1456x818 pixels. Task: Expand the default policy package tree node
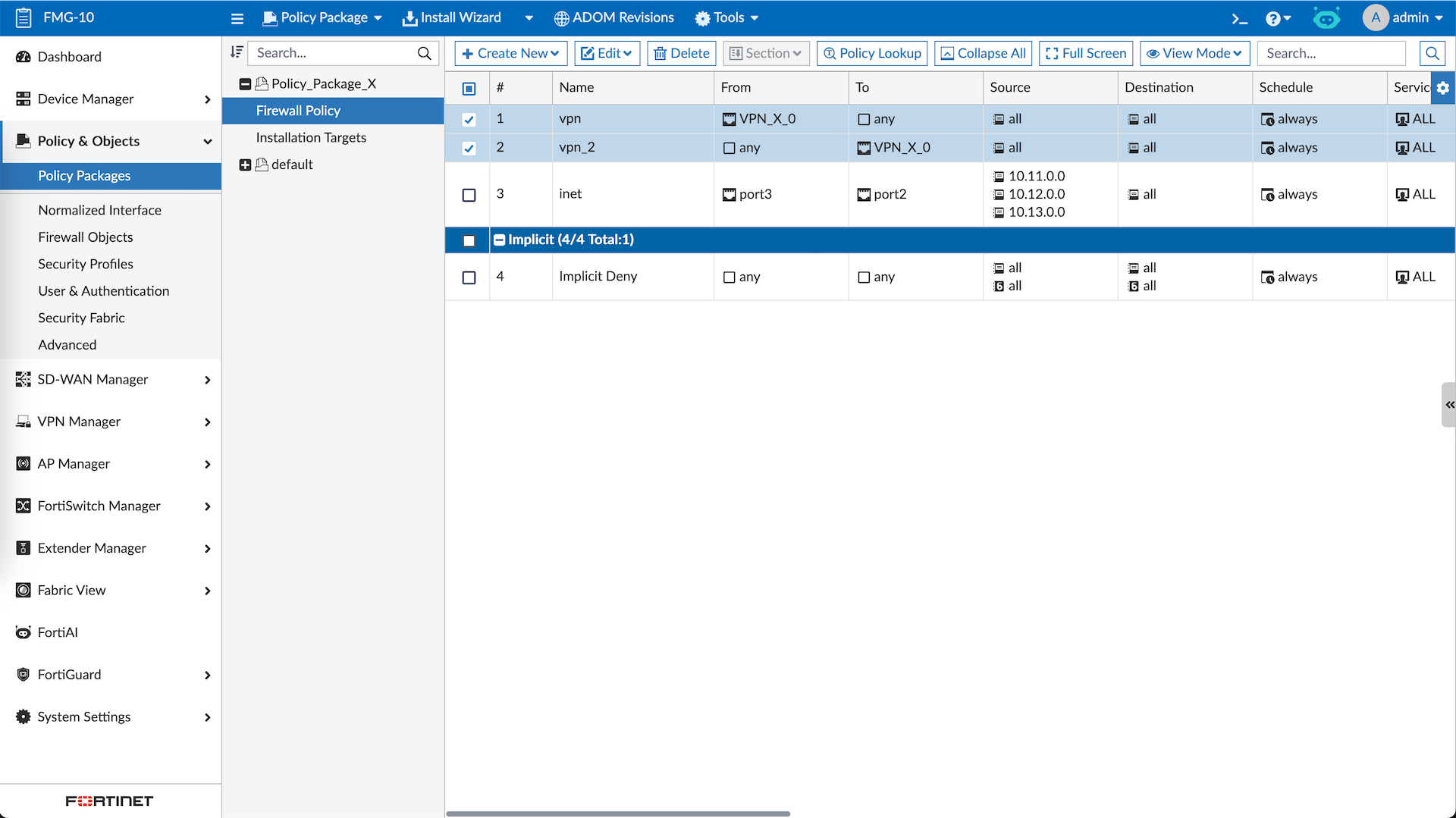245,165
